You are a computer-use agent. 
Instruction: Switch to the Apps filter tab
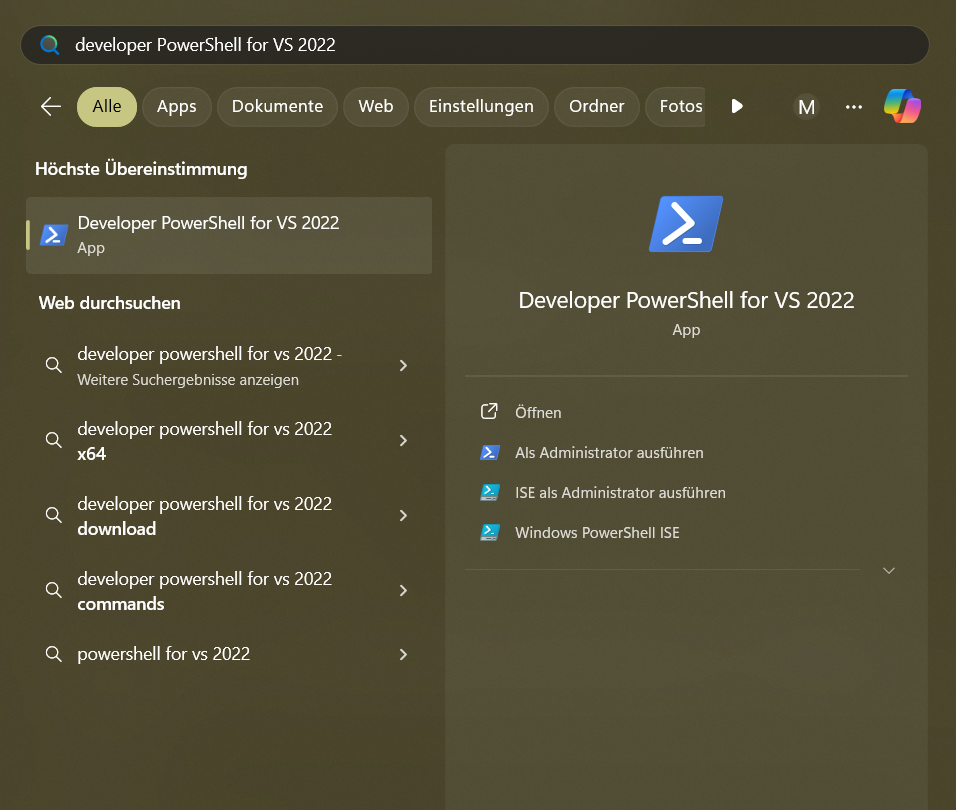pyautogui.click(x=177, y=107)
